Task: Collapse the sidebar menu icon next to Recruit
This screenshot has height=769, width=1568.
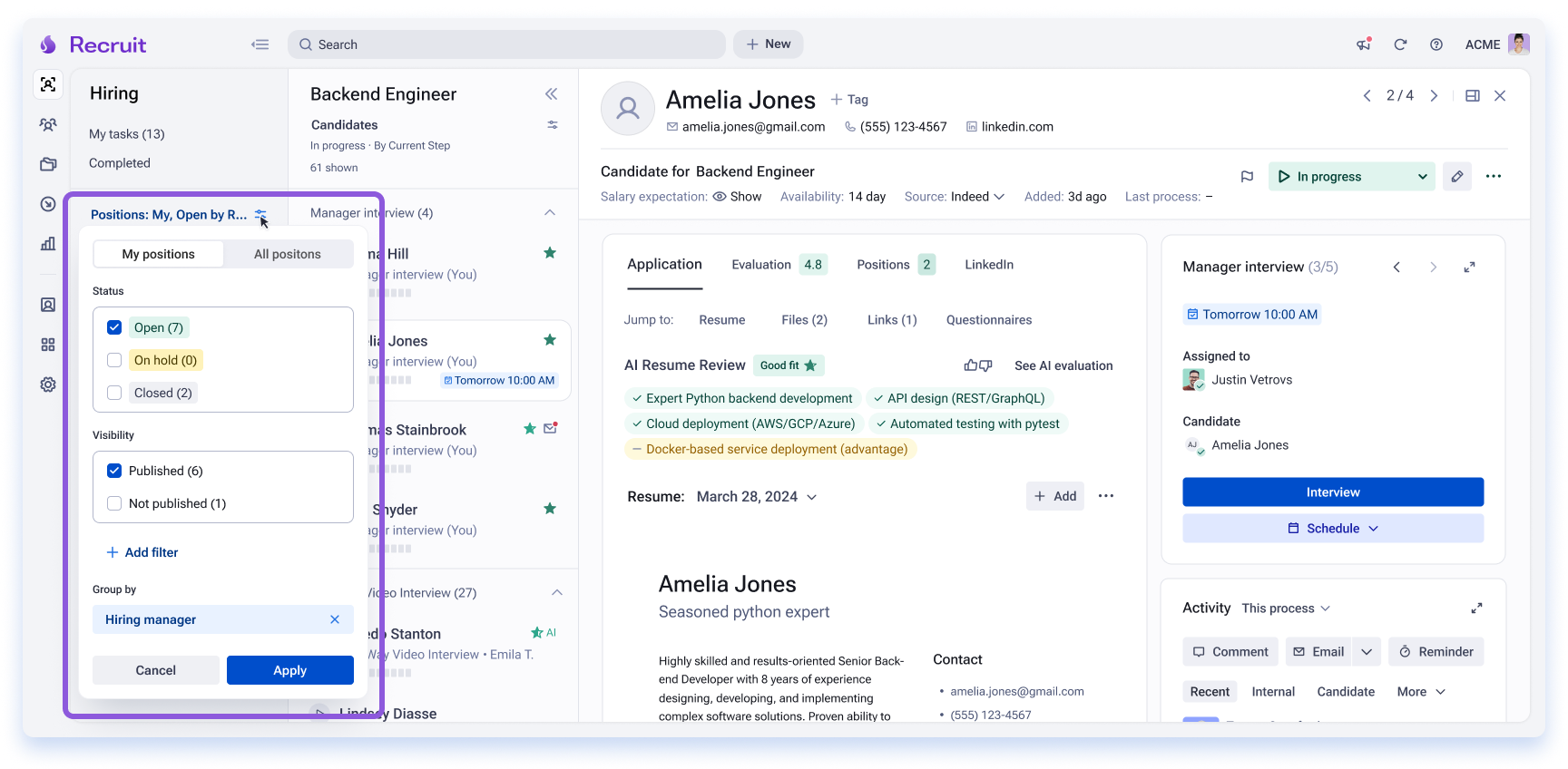Action: [x=260, y=44]
